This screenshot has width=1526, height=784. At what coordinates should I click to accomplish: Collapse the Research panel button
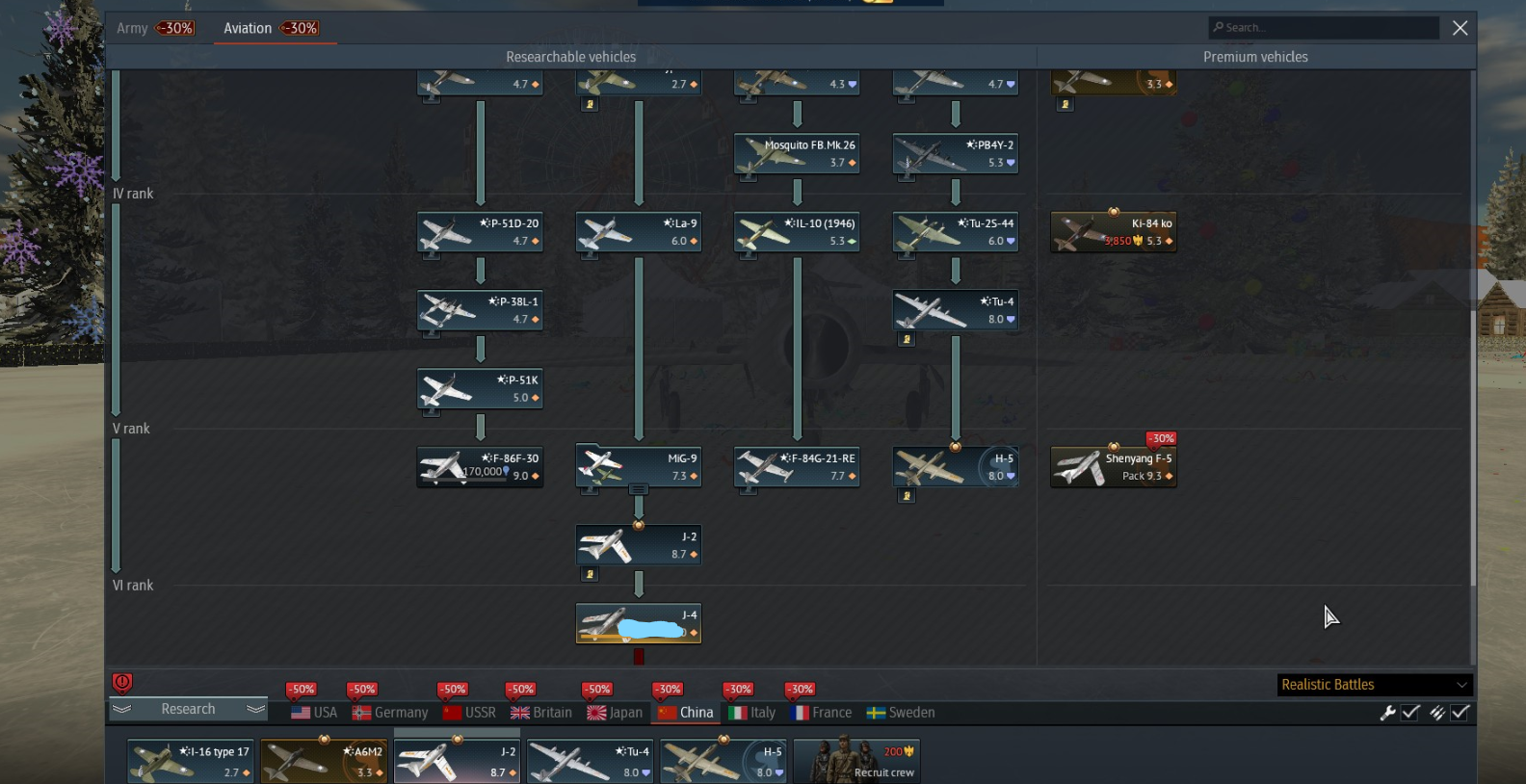pos(188,709)
